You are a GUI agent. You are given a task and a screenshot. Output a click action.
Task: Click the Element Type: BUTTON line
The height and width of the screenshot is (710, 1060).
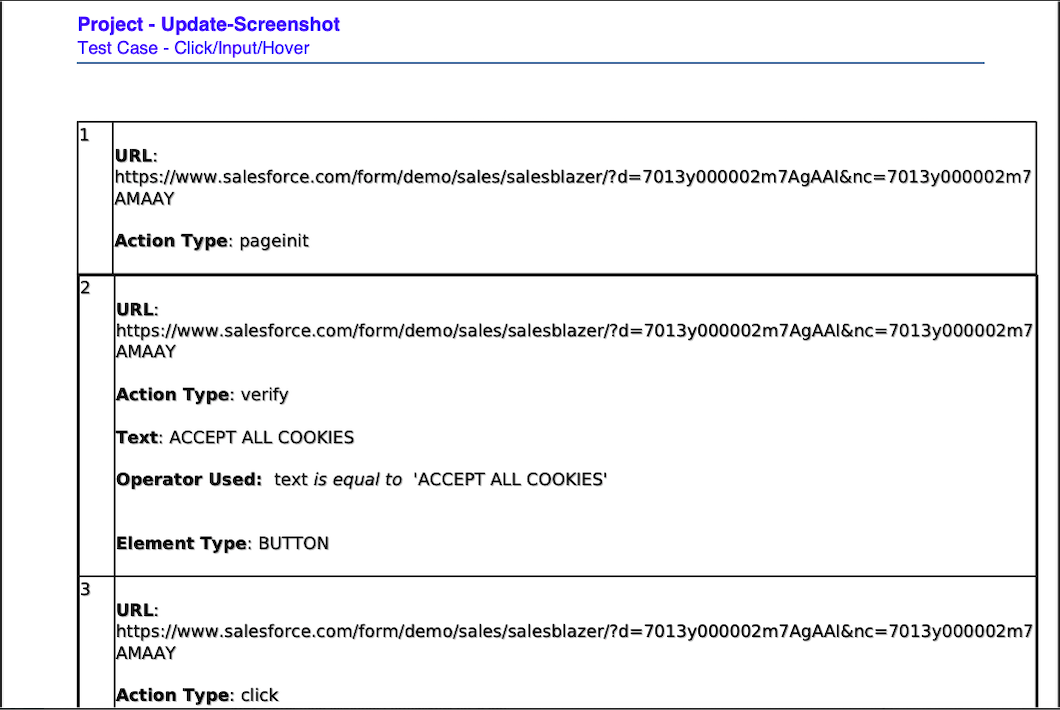[222, 544]
